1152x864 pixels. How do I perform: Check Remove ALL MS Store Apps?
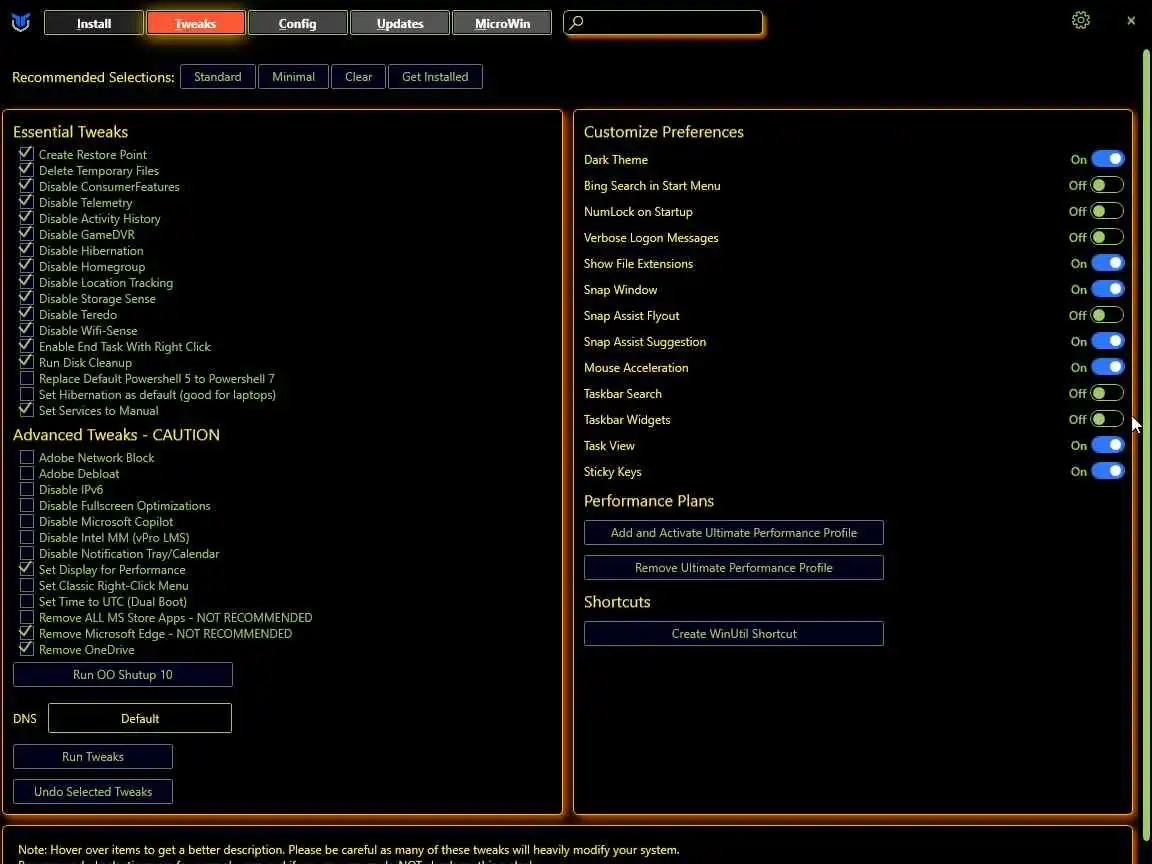[26, 617]
